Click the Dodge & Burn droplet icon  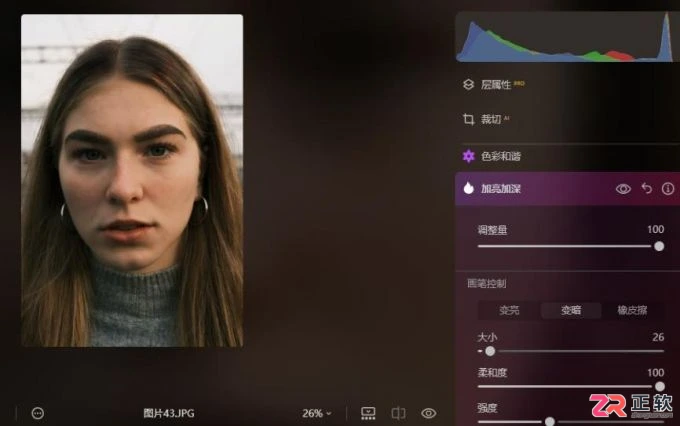pos(468,188)
